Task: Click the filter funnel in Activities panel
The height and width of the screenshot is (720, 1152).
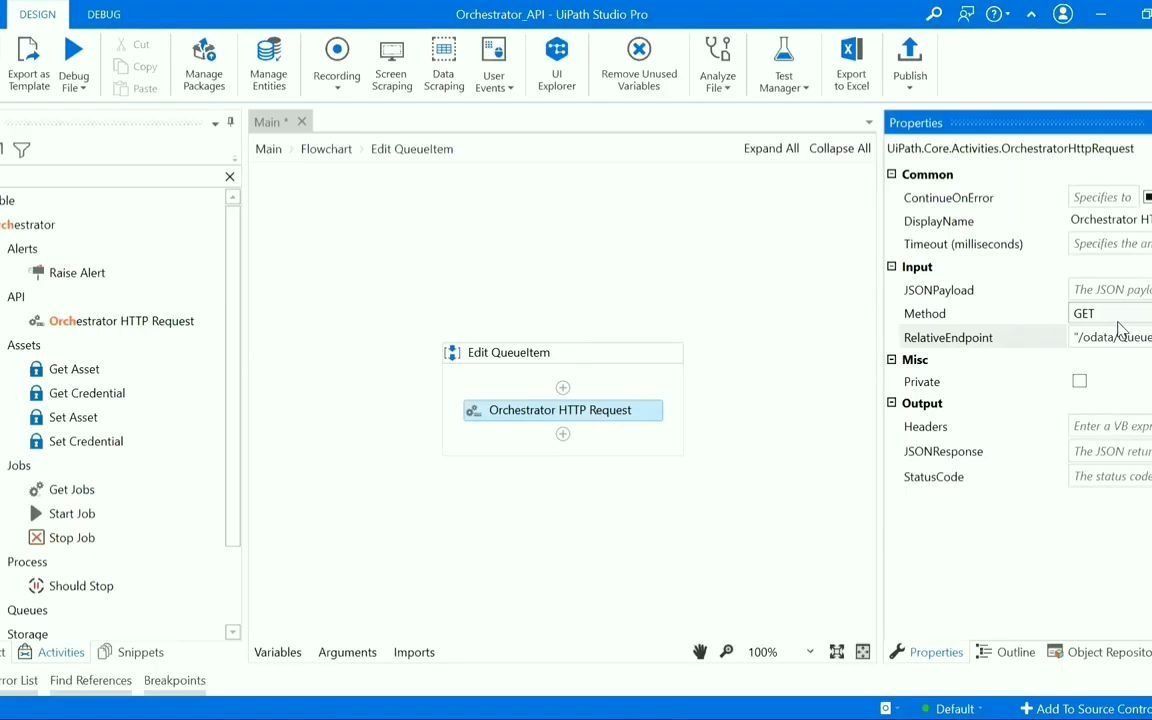Action: pyautogui.click(x=22, y=150)
